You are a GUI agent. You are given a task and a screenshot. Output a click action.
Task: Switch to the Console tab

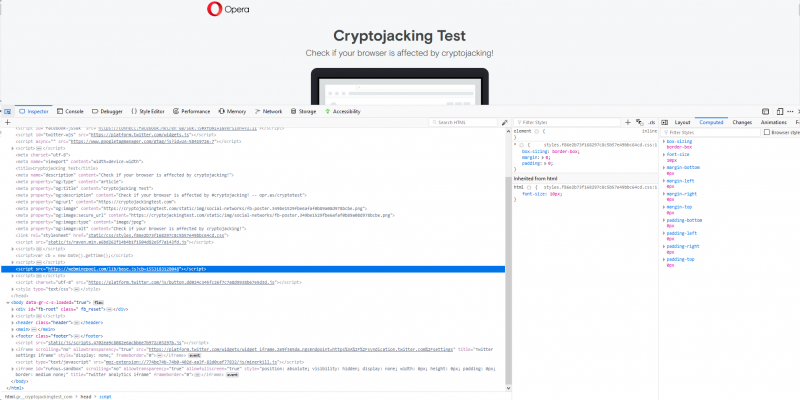[x=70, y=111]
